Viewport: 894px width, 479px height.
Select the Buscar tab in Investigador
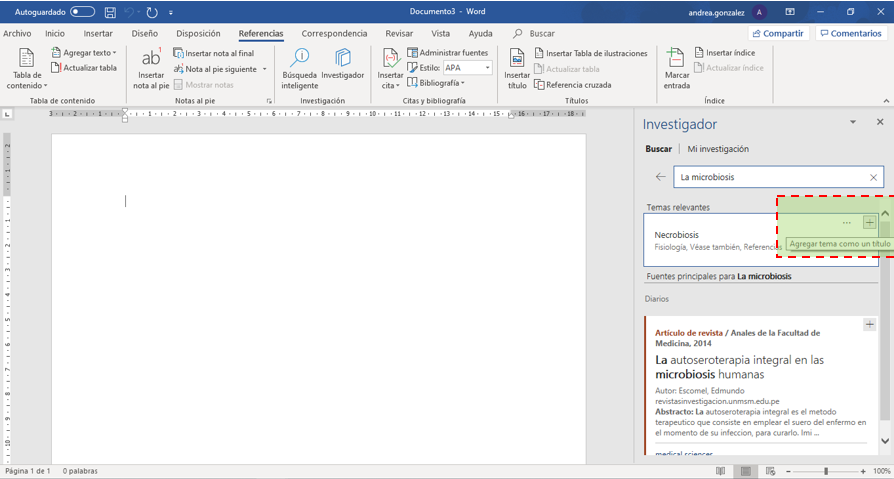658,149
